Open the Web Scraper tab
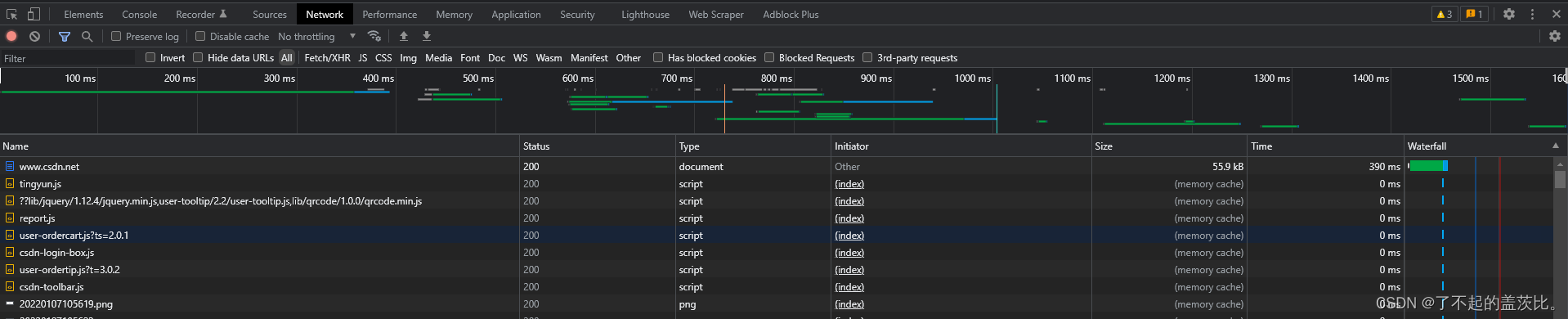The image size is (1568, 319). pyautogui.click(x=716, y=14)
